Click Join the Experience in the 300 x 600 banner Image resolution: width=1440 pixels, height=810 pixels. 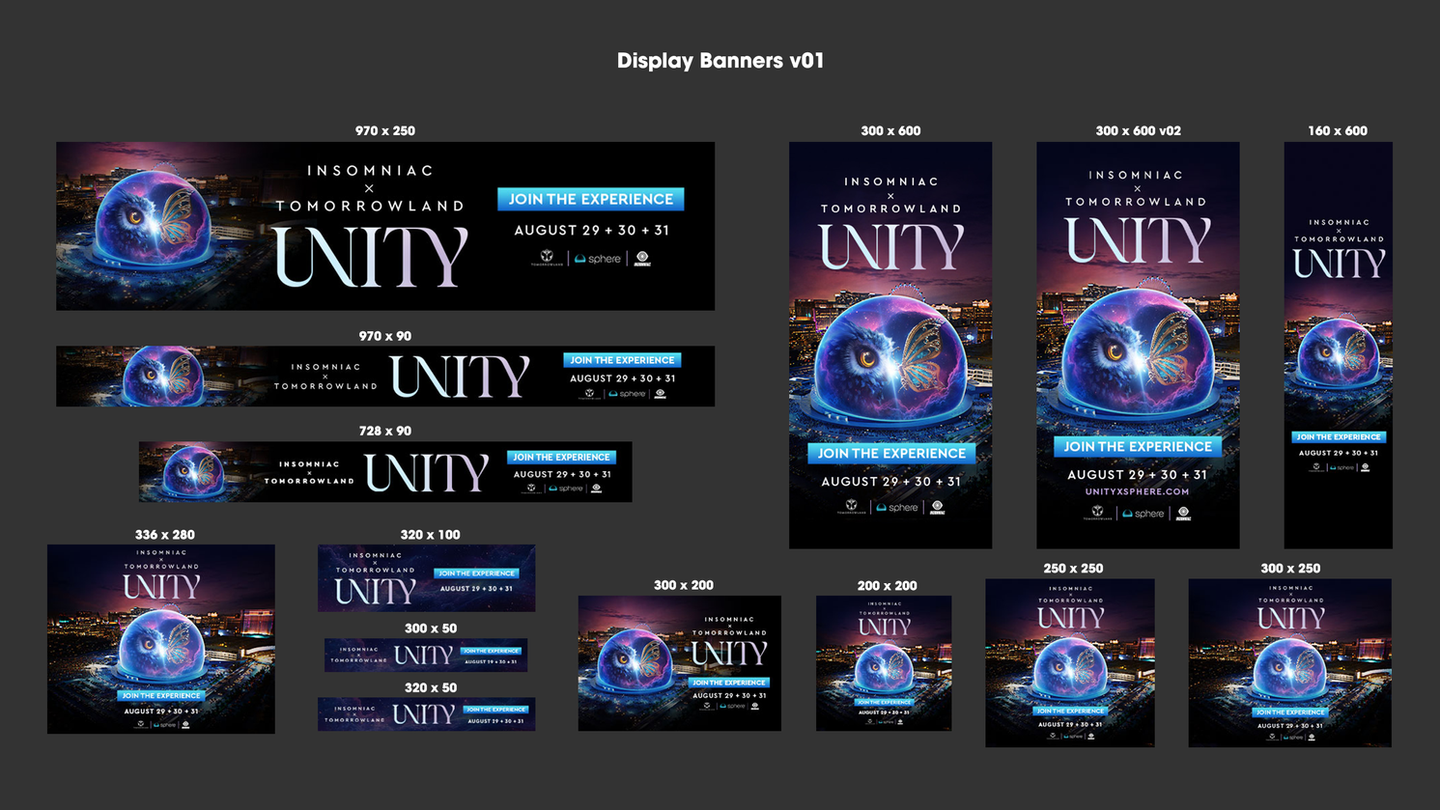pyautogui.click(x=891, y=453)
